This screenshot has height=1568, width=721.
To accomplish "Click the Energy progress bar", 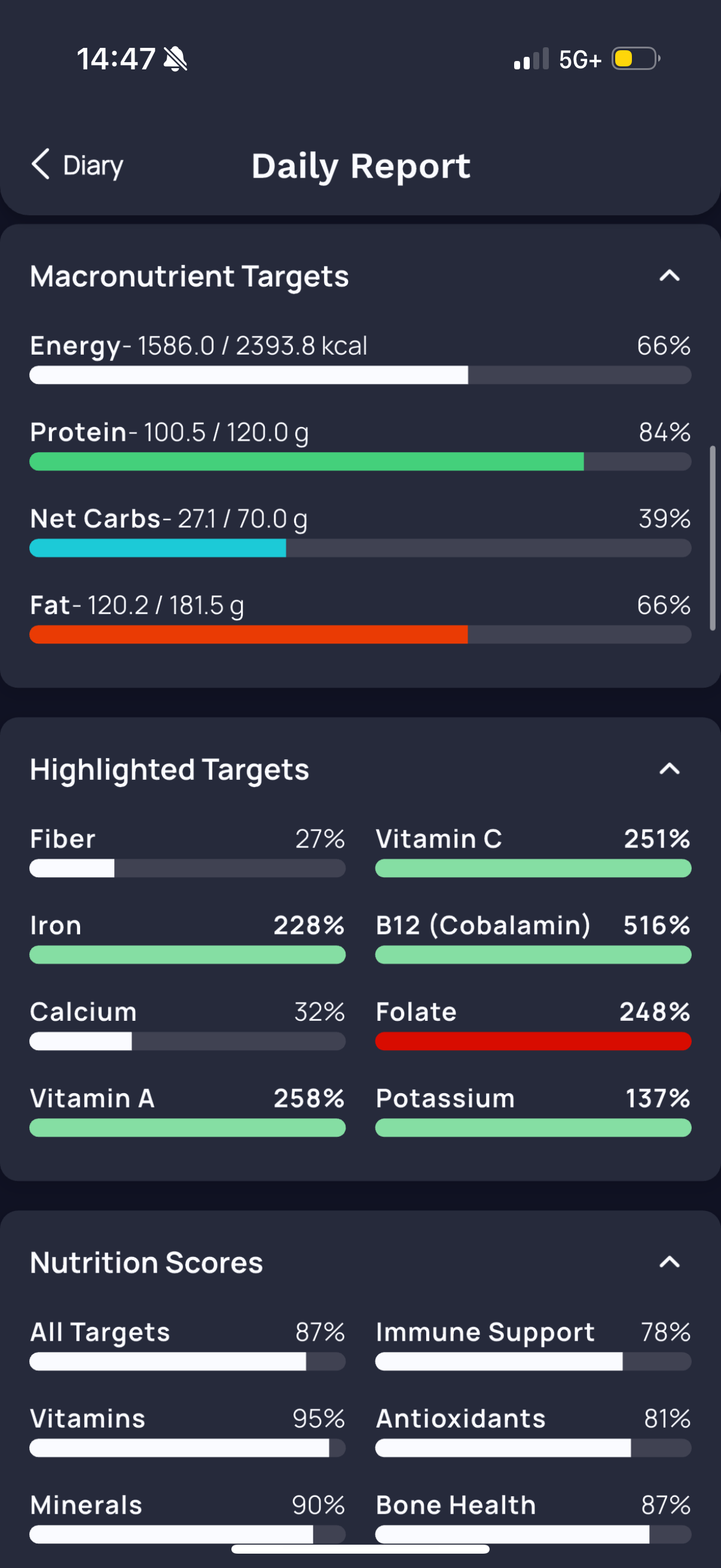I will [x=360, y=375].
